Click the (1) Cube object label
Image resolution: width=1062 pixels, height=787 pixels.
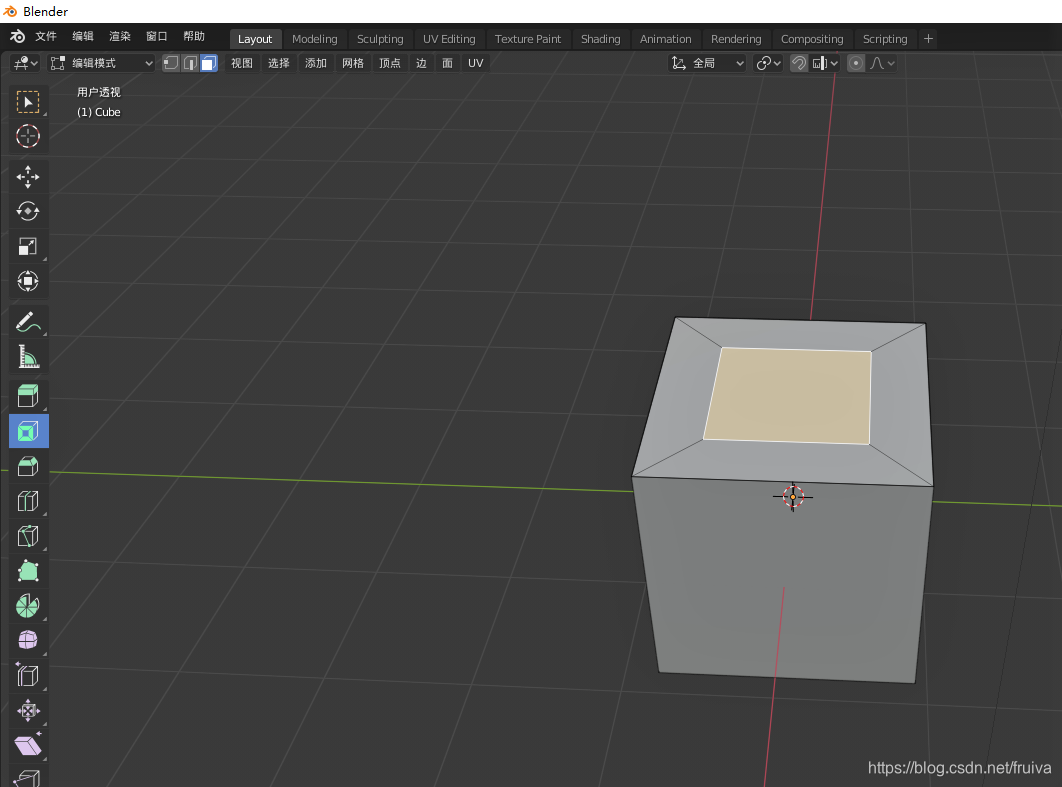pyautogui.click(x=98, y=112)
